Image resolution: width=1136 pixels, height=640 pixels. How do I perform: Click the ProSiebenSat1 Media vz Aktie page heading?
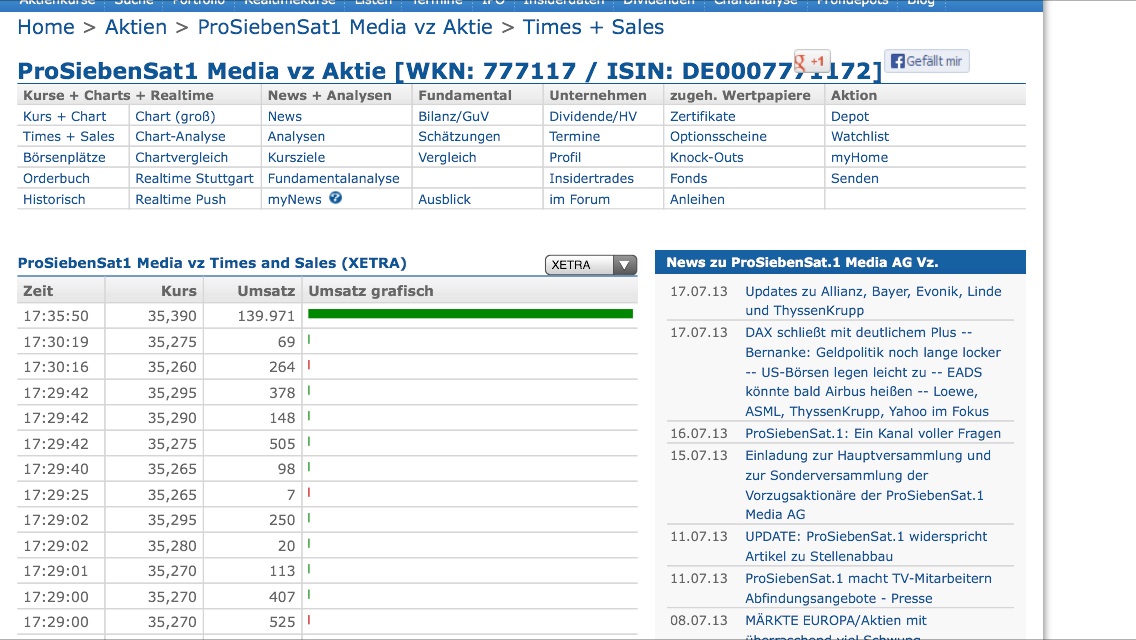449,71
